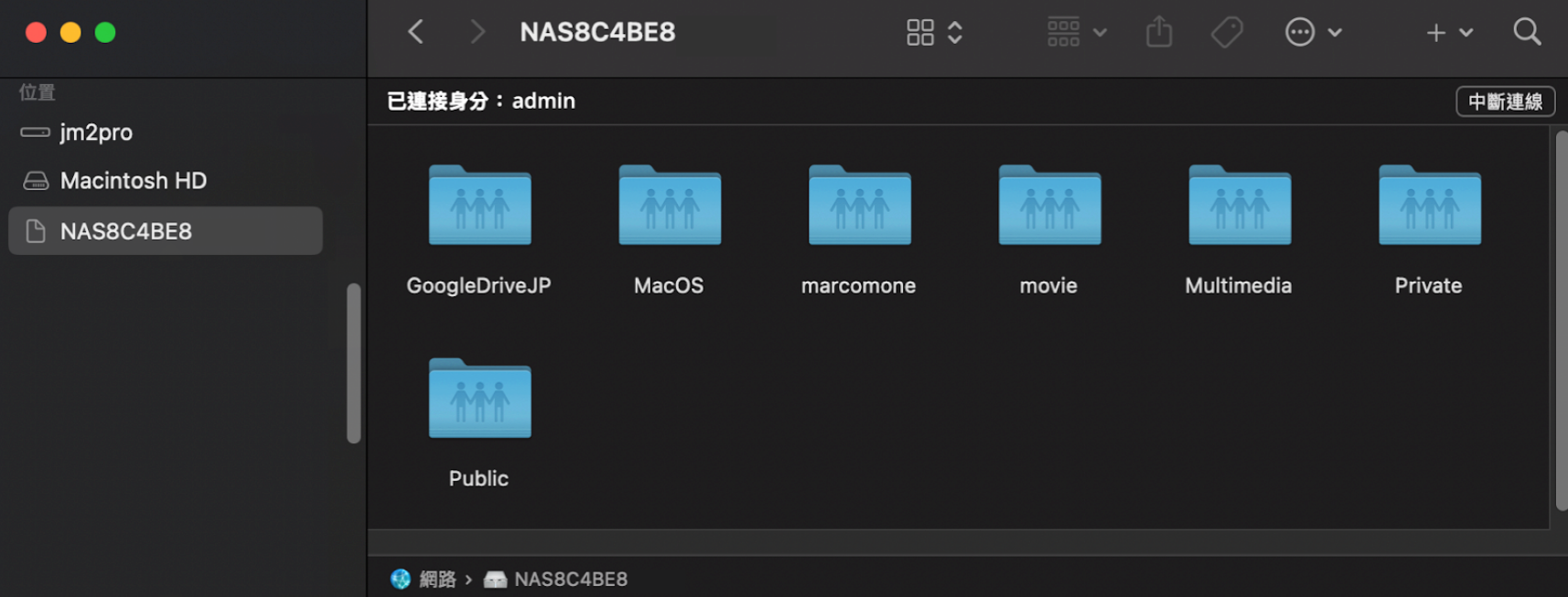Expand the group-by options dropdown

[1077, 33]
